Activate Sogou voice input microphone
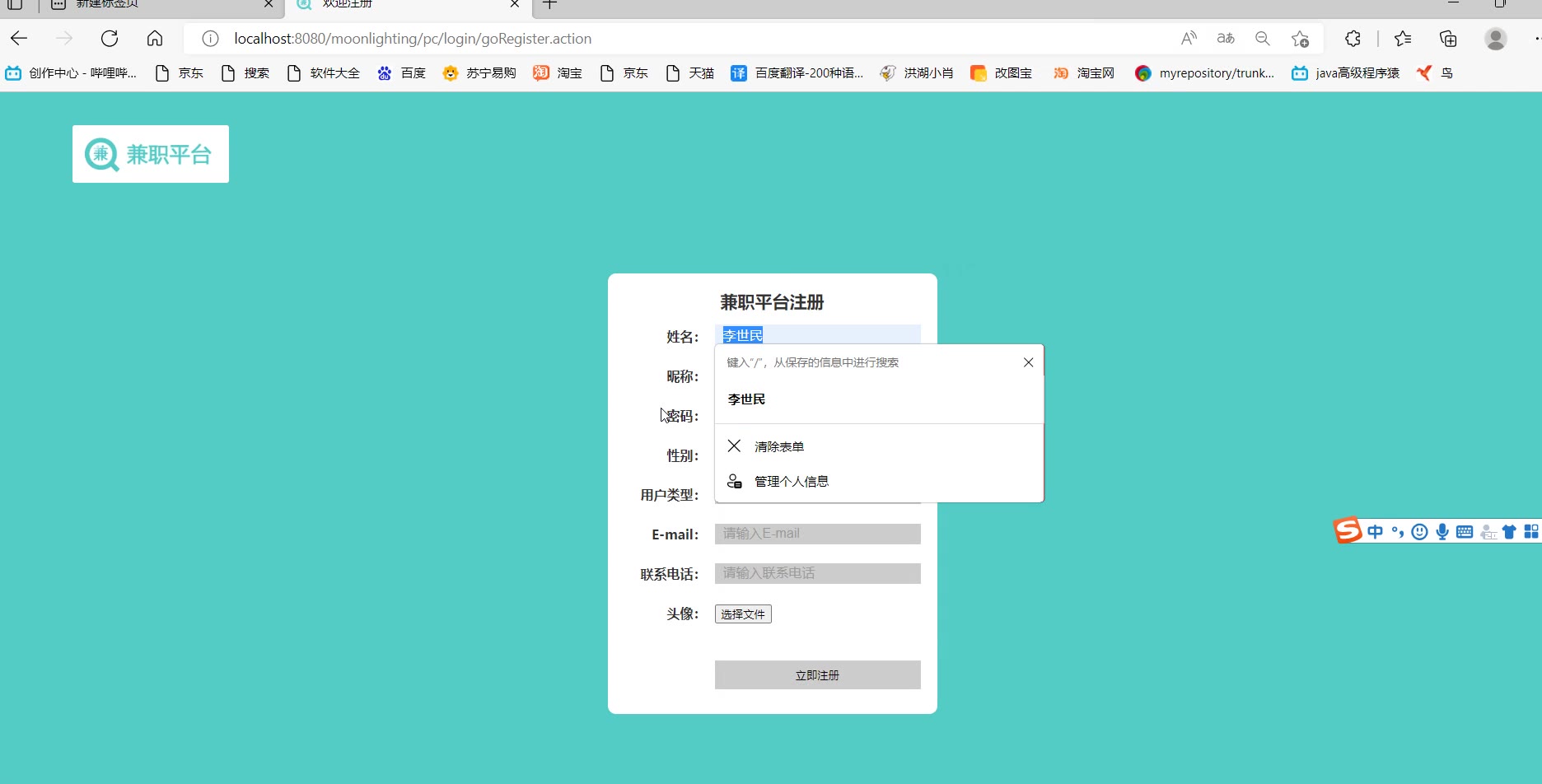1542x784 pixels. coord(1442,532)
